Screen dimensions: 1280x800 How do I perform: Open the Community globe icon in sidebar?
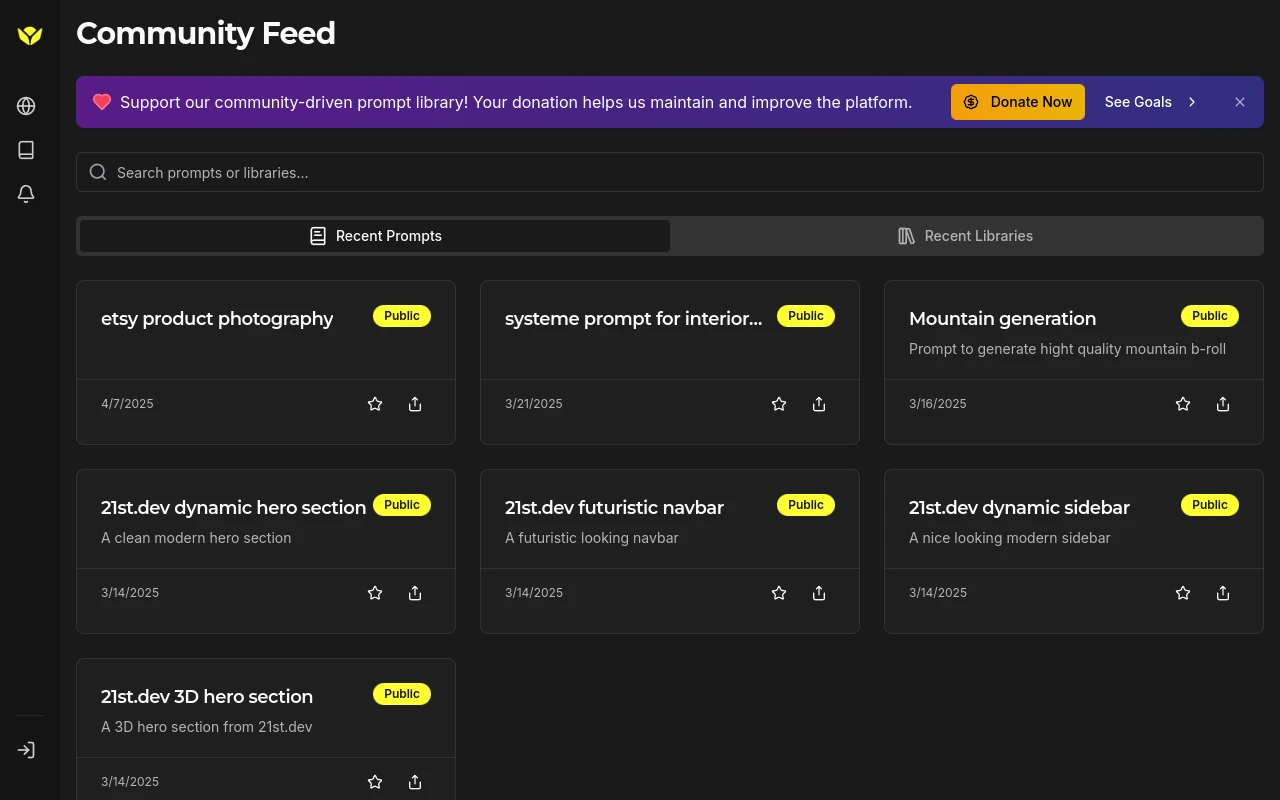(x=26, y=106)
